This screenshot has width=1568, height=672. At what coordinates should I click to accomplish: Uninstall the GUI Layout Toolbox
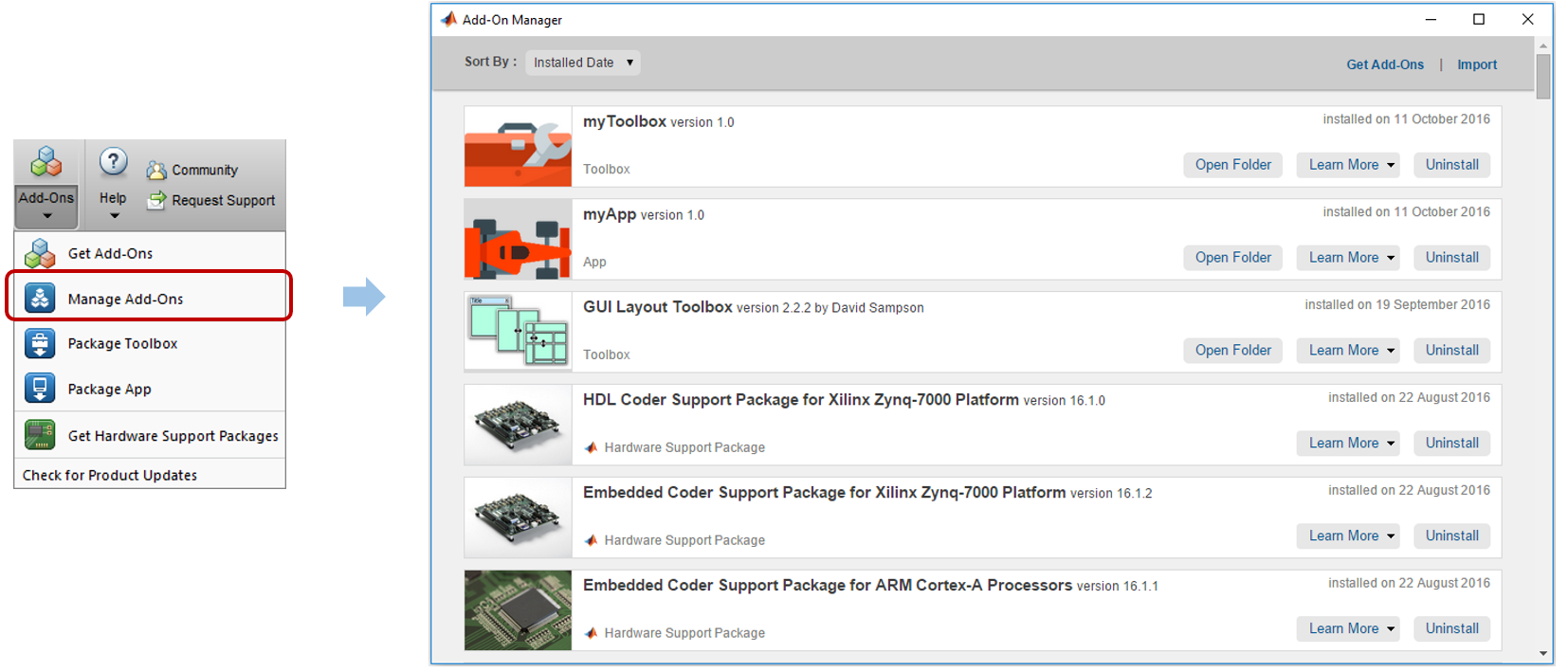1451,351
